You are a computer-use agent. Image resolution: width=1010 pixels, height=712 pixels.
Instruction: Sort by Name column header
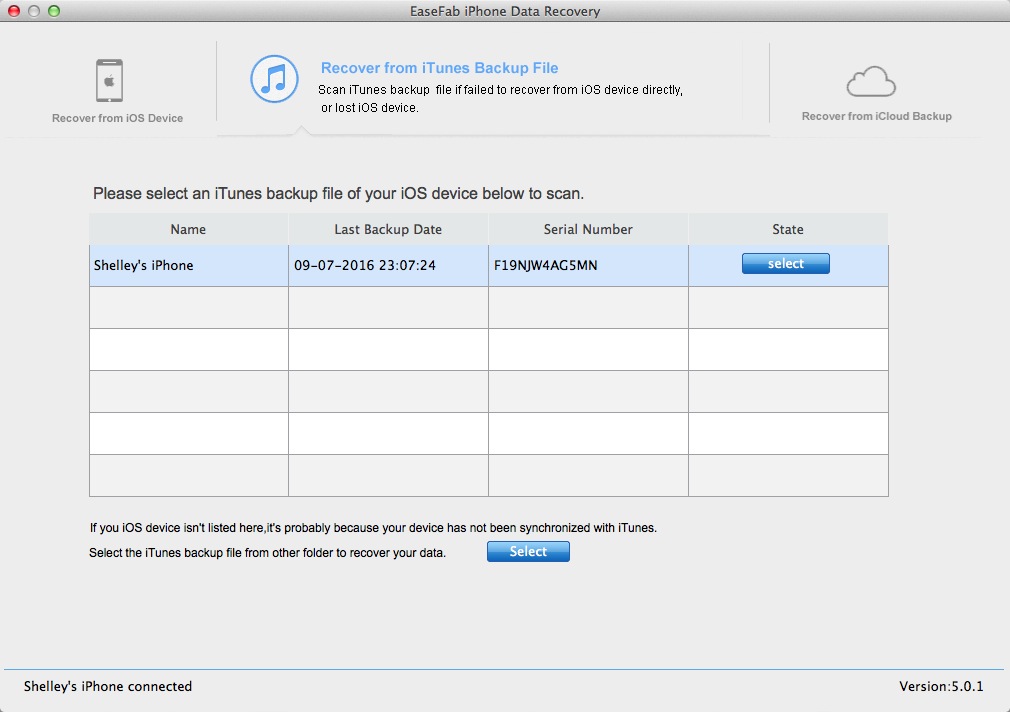click(189, 229)
